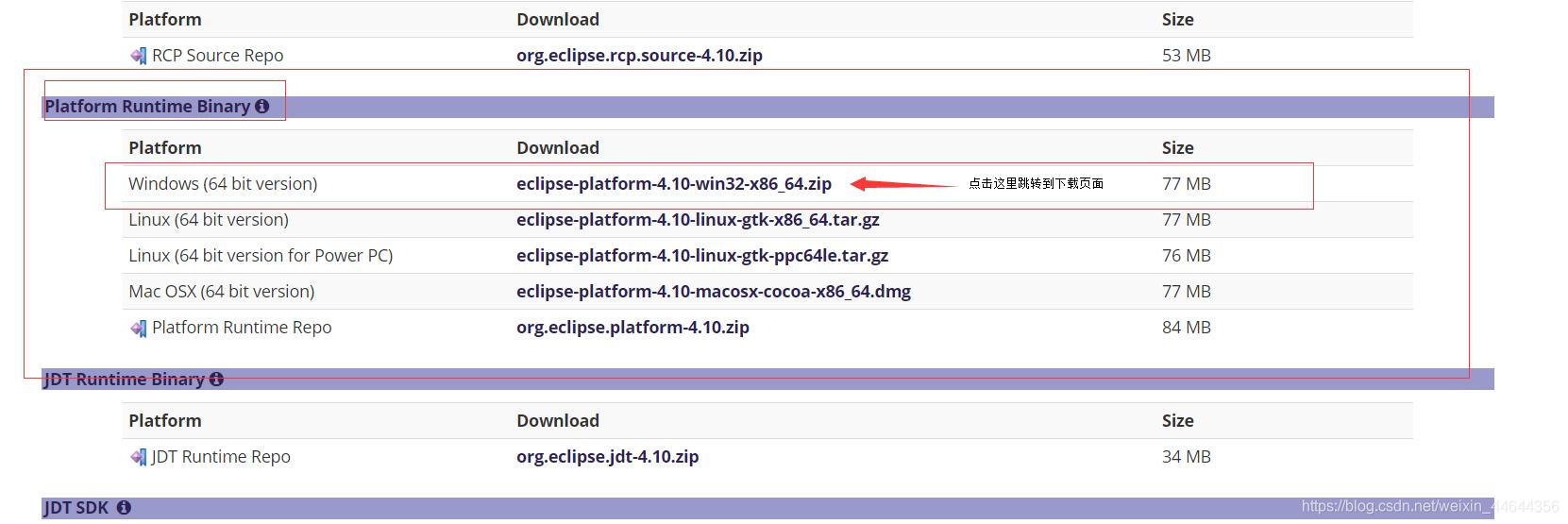Click the JDT SDK heading
Screen dimensions: 1568x524
coord(76,508)
